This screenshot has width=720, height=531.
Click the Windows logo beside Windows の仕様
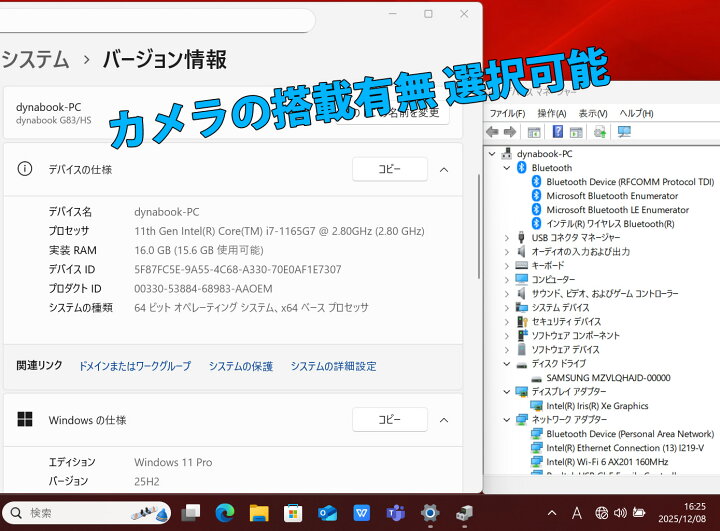point(25,419)
